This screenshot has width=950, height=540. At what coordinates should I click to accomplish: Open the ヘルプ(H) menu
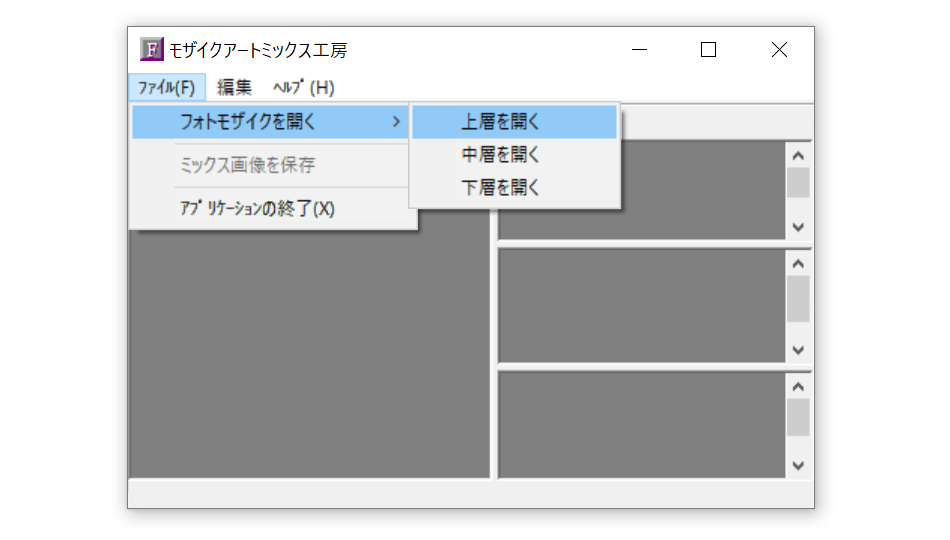coord(304,87)
